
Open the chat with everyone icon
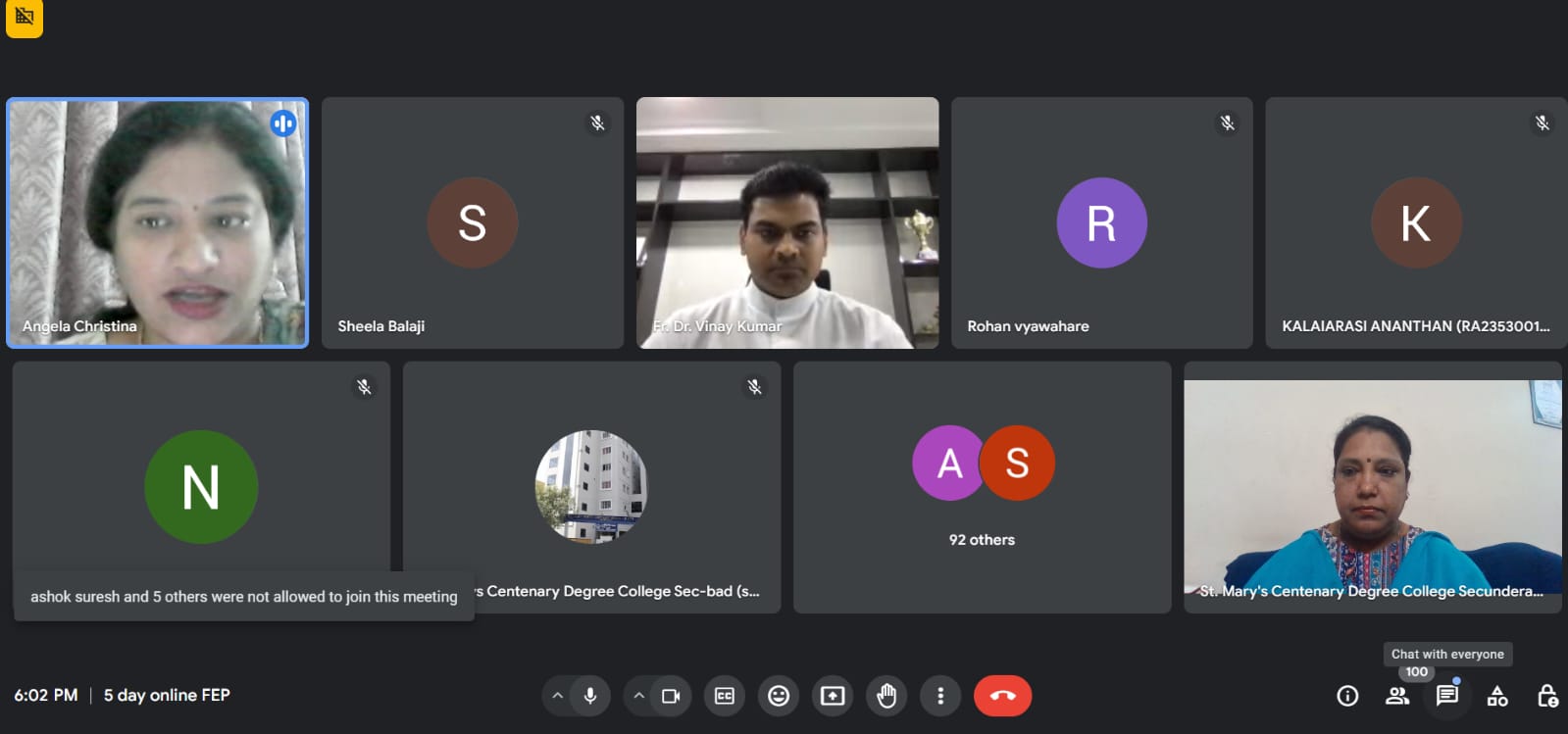click(1446, 696)
